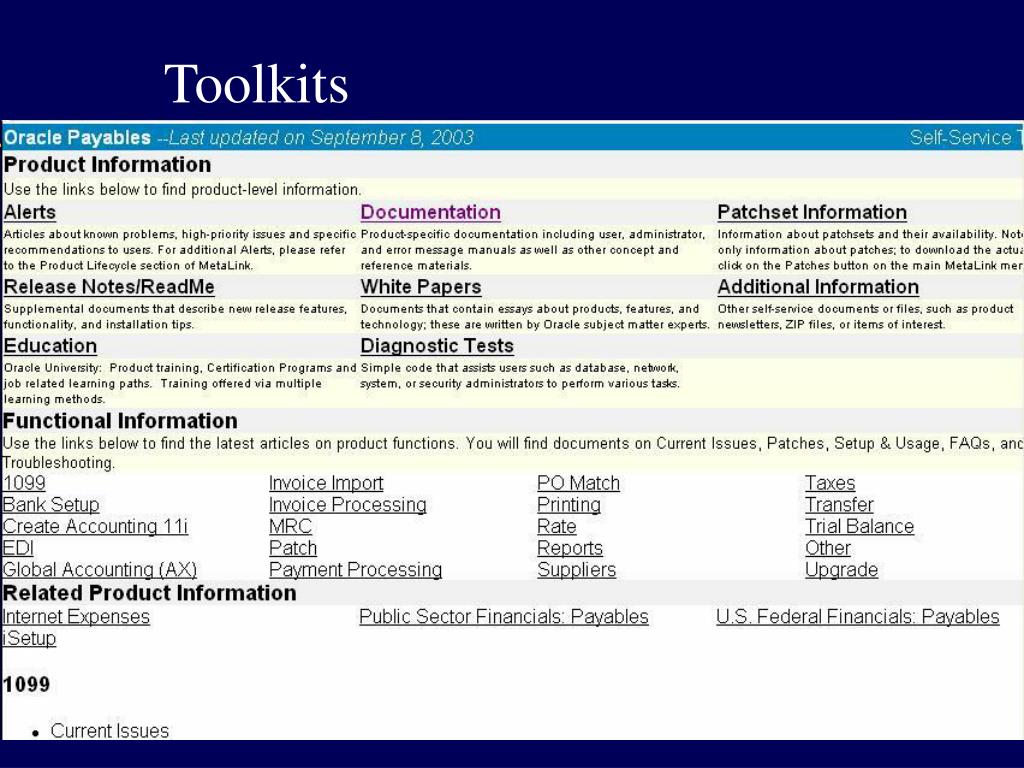Click the Oracle Payables header title
Viewport: 1024px width, 768px height.
77,138
